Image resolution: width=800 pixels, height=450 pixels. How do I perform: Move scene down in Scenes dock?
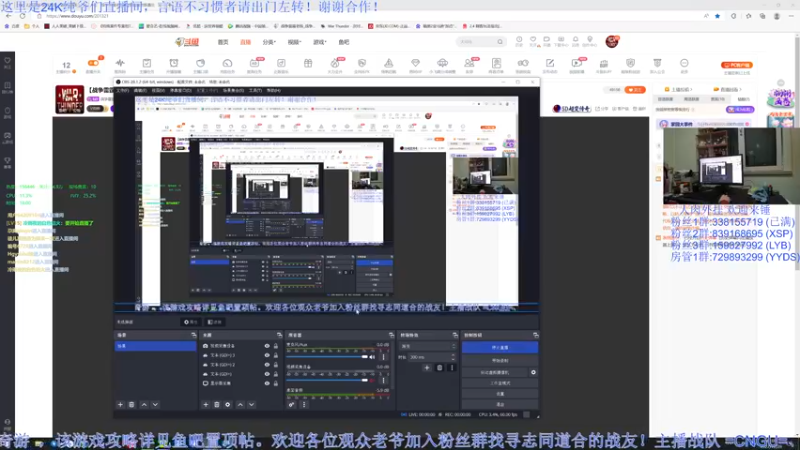(155, 405)
